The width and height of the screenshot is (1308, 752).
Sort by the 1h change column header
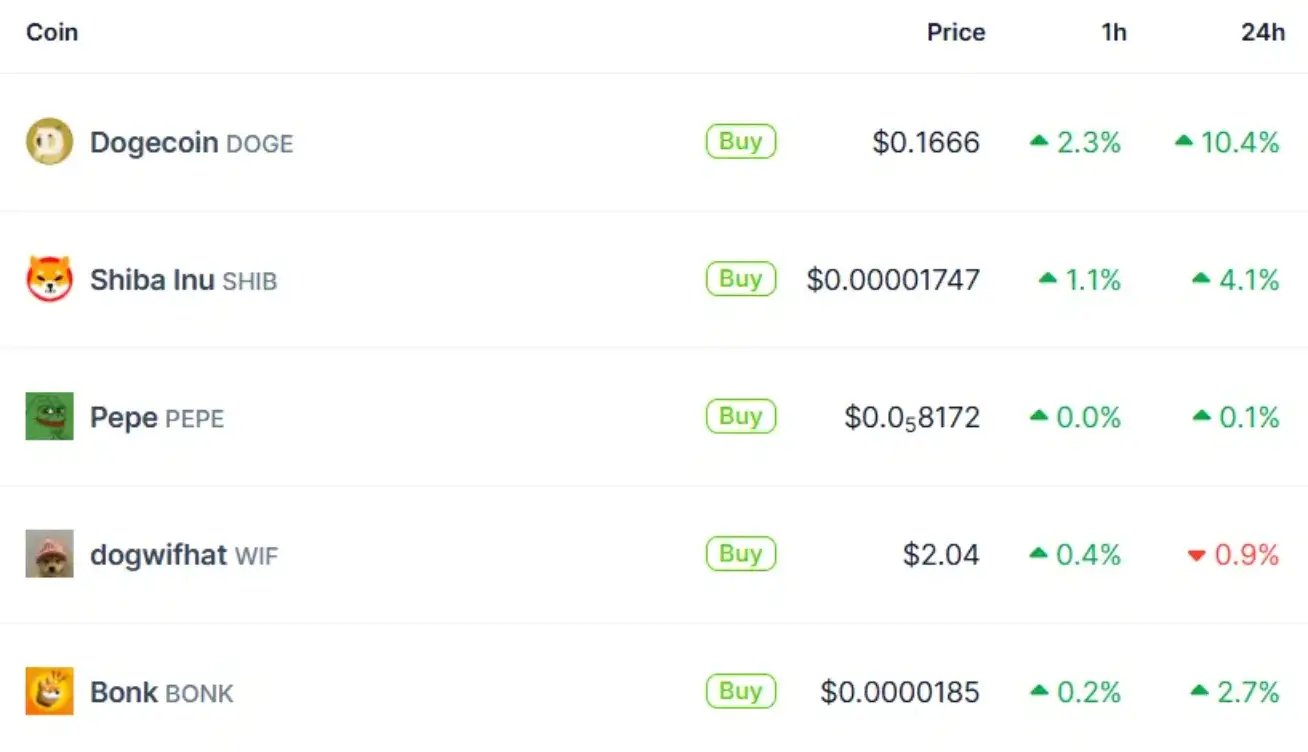pos(1114,32)
